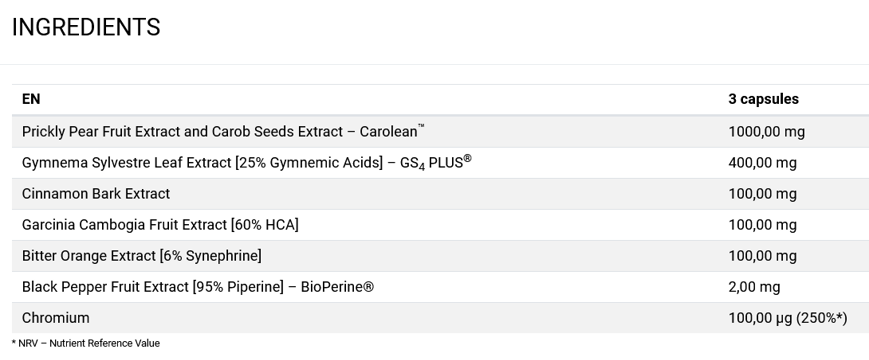Click the 3 capsules column header
The width and height of the screenshot is (869, 360).
point(763,99)
